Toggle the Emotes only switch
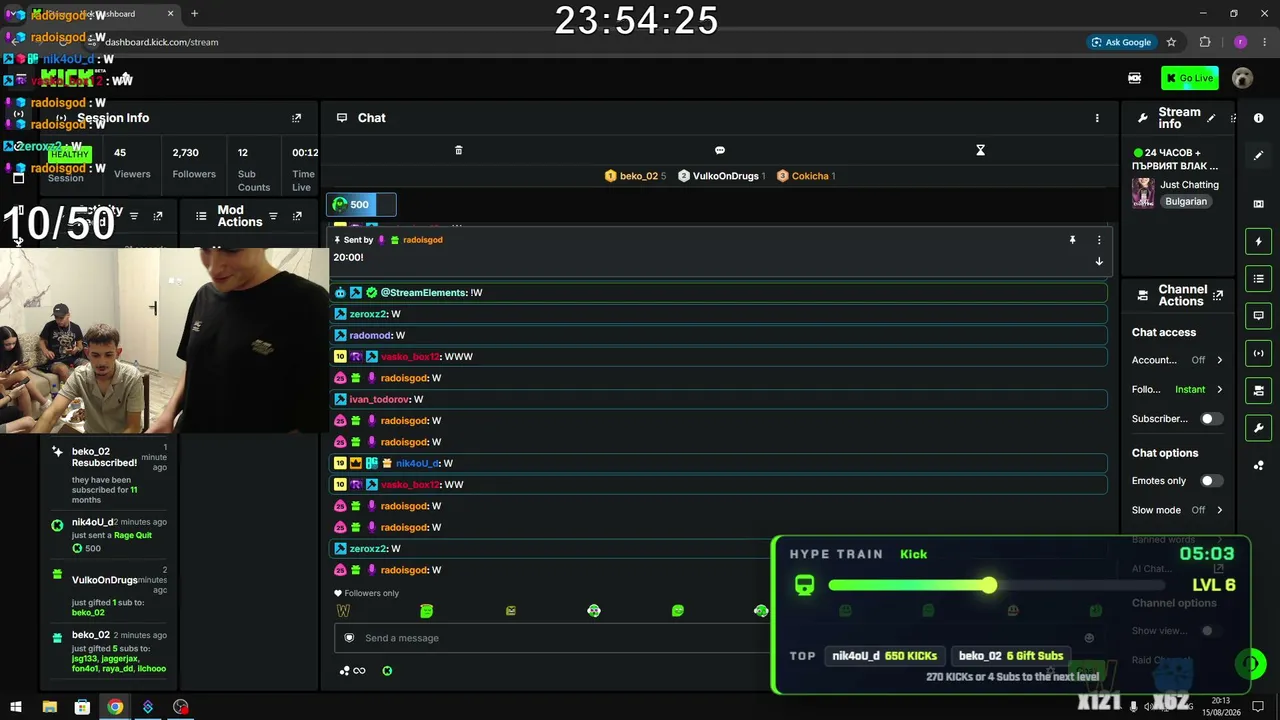This screenshot has height=720, width=1280. [1211, 481]
